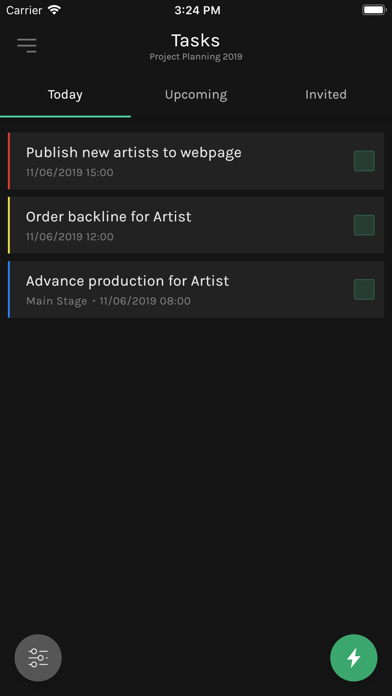
Task: Tap the Wi-Fi status icon
Action: coord(54,10)
